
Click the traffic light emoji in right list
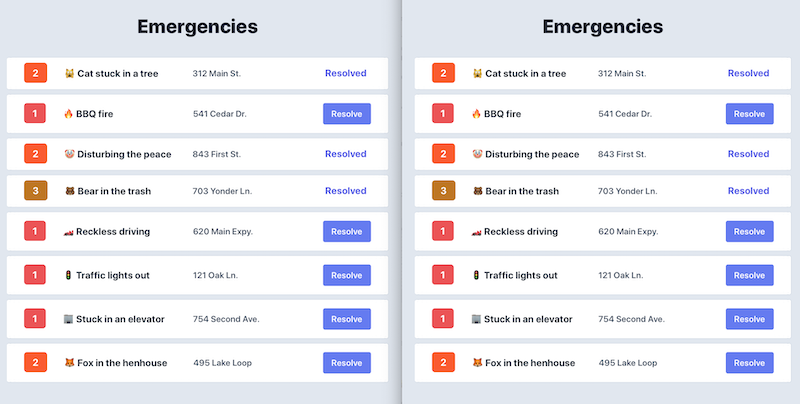pyautogui.click(x=476, y=275)
